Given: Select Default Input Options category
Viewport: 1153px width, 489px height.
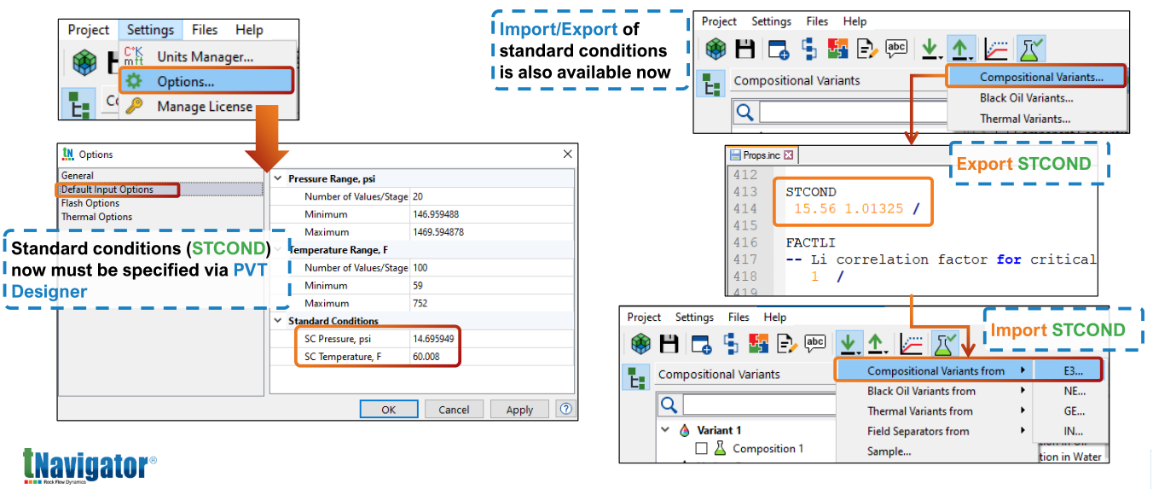Looking at the screenshot, I should [x=107, y=190].
